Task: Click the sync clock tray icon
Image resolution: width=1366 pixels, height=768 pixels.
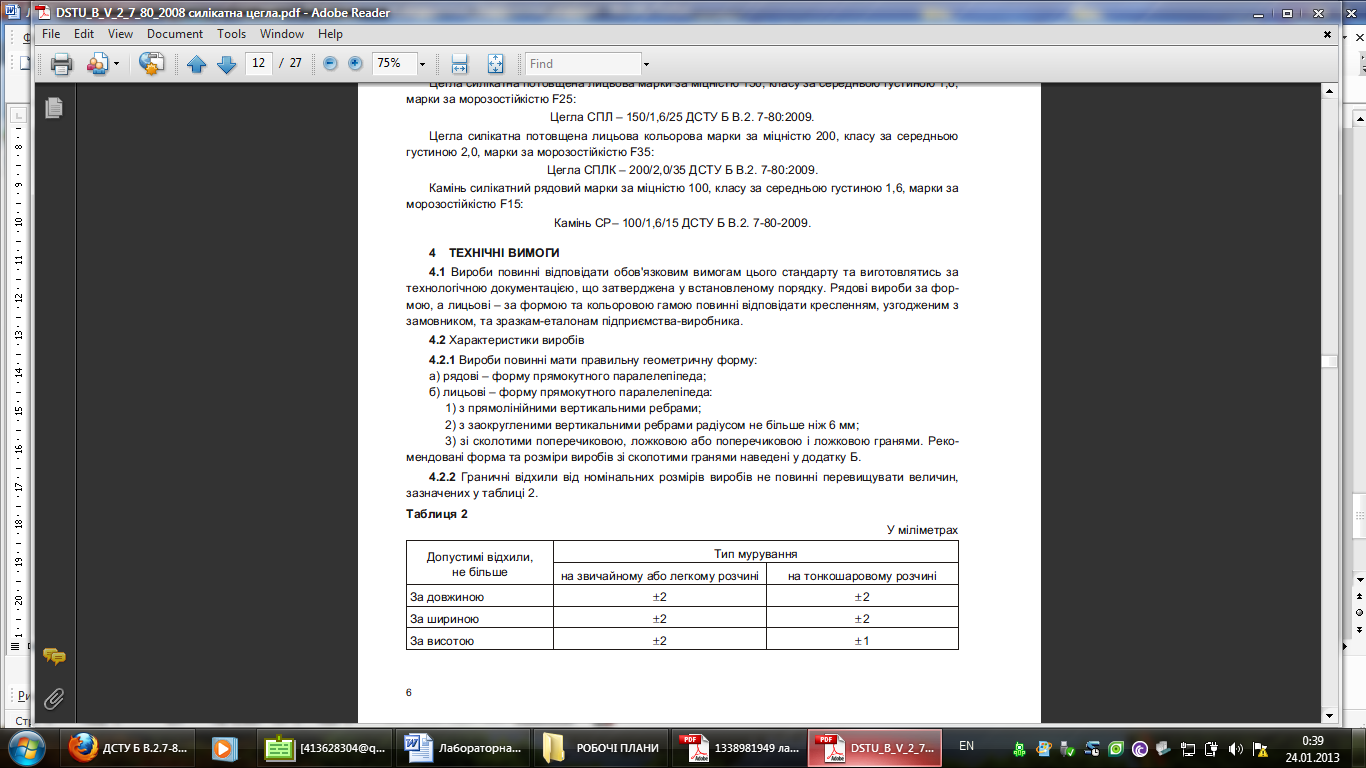Action: [1091, 749]
